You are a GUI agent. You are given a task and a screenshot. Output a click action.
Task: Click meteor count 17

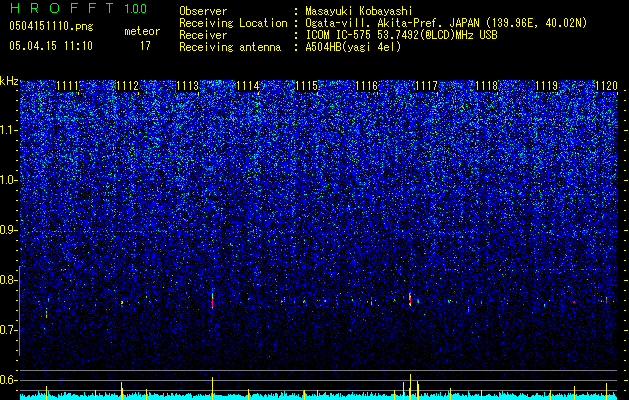coord(145,46)
